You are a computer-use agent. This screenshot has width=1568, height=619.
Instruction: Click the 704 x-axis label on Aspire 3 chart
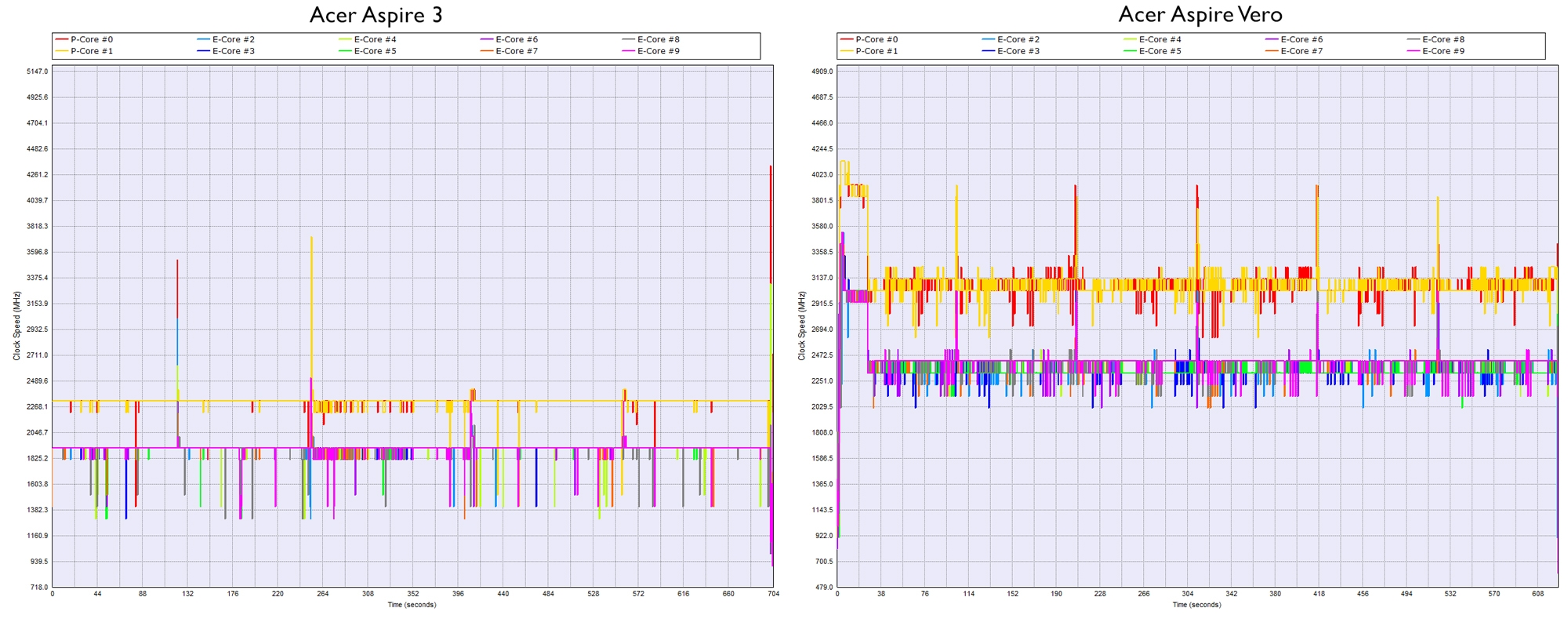click(x=773, y=594)
